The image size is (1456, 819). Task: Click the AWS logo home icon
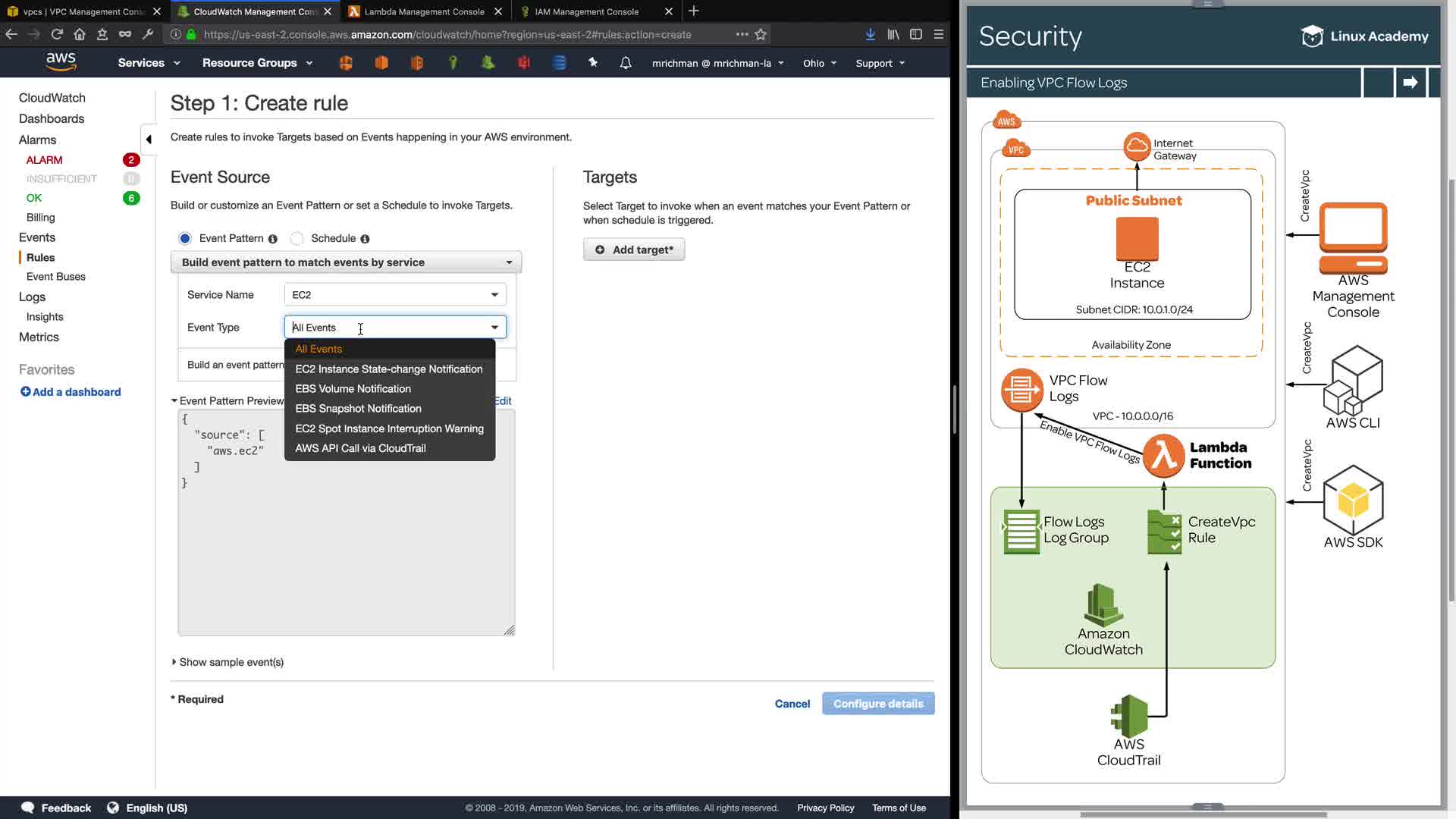click(61, 62)
